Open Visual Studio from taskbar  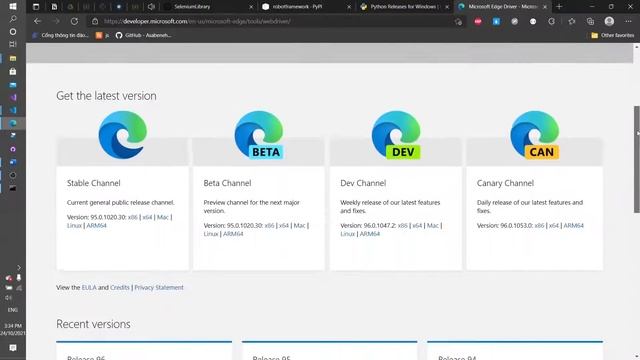pos(13,98)
